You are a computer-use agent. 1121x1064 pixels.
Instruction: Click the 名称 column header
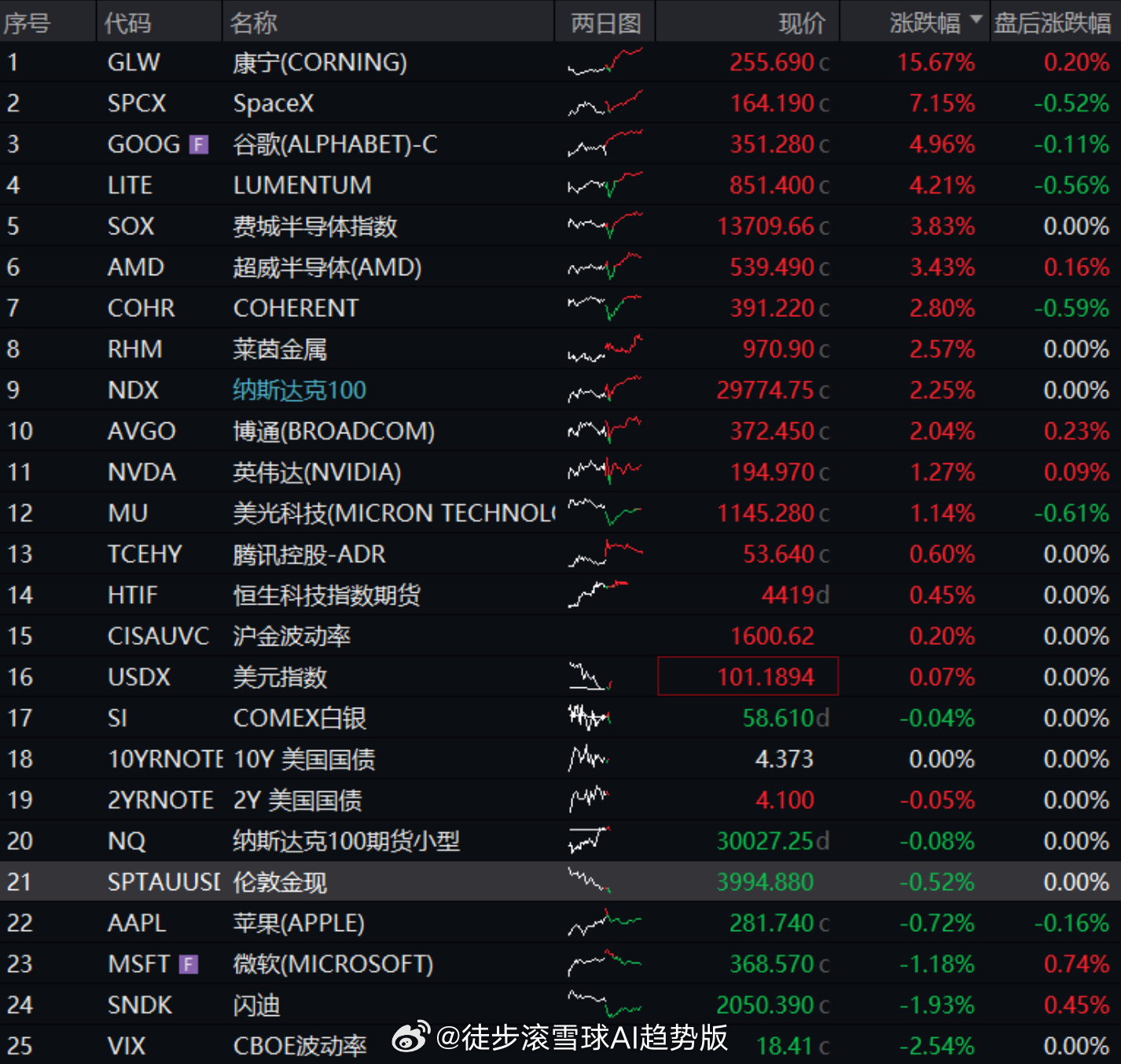tap(253, 23)
